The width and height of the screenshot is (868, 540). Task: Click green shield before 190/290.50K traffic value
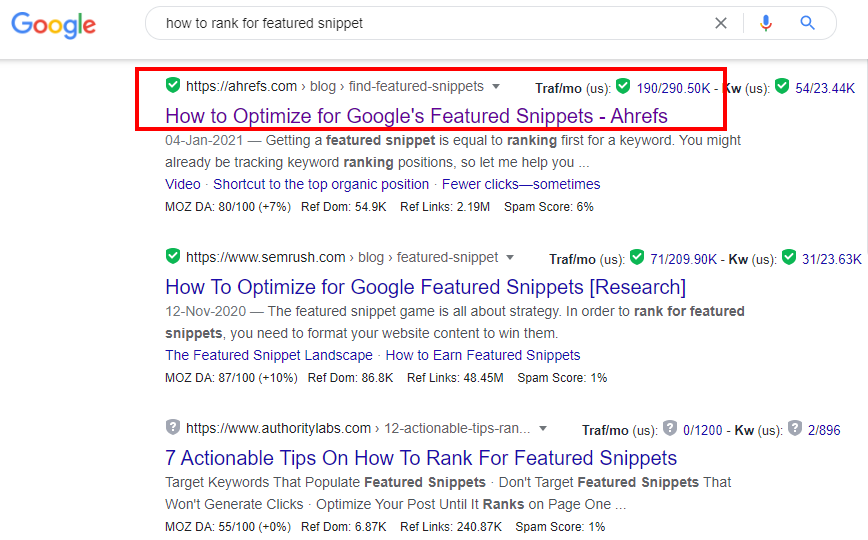point(623,86)
